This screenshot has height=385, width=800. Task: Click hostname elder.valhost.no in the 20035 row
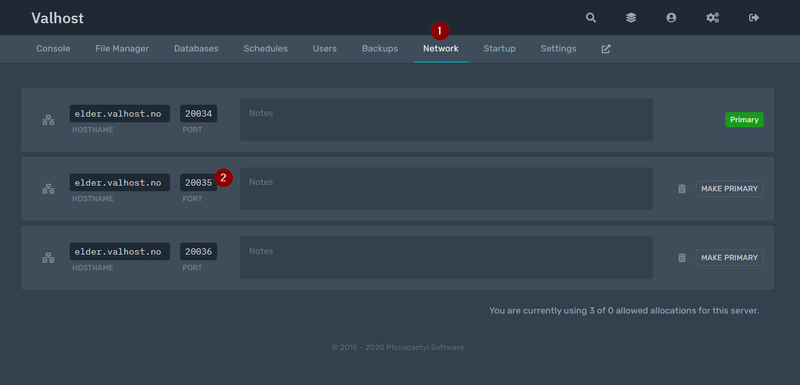pos(119,183)
